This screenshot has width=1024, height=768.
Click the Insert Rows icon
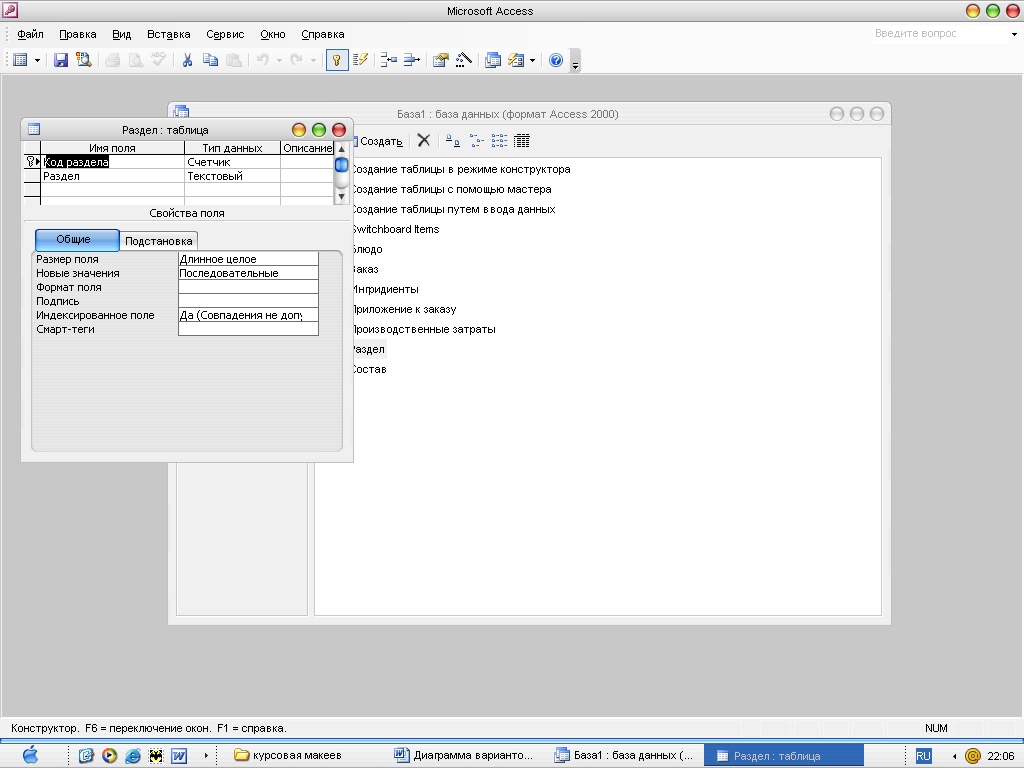coord(389,60)
